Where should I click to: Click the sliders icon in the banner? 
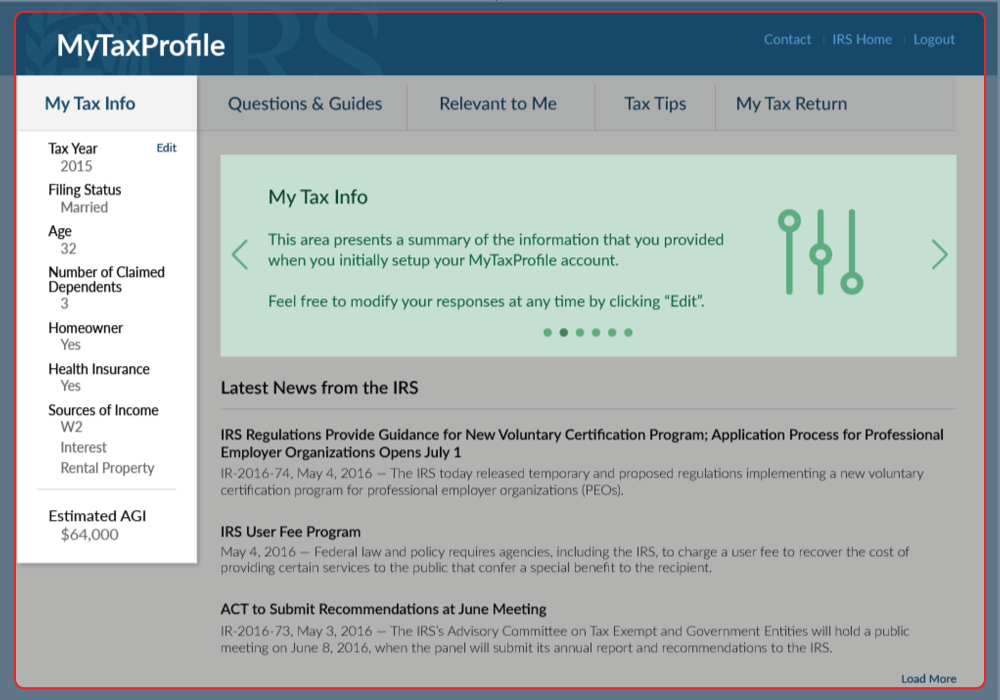[820, 252]
